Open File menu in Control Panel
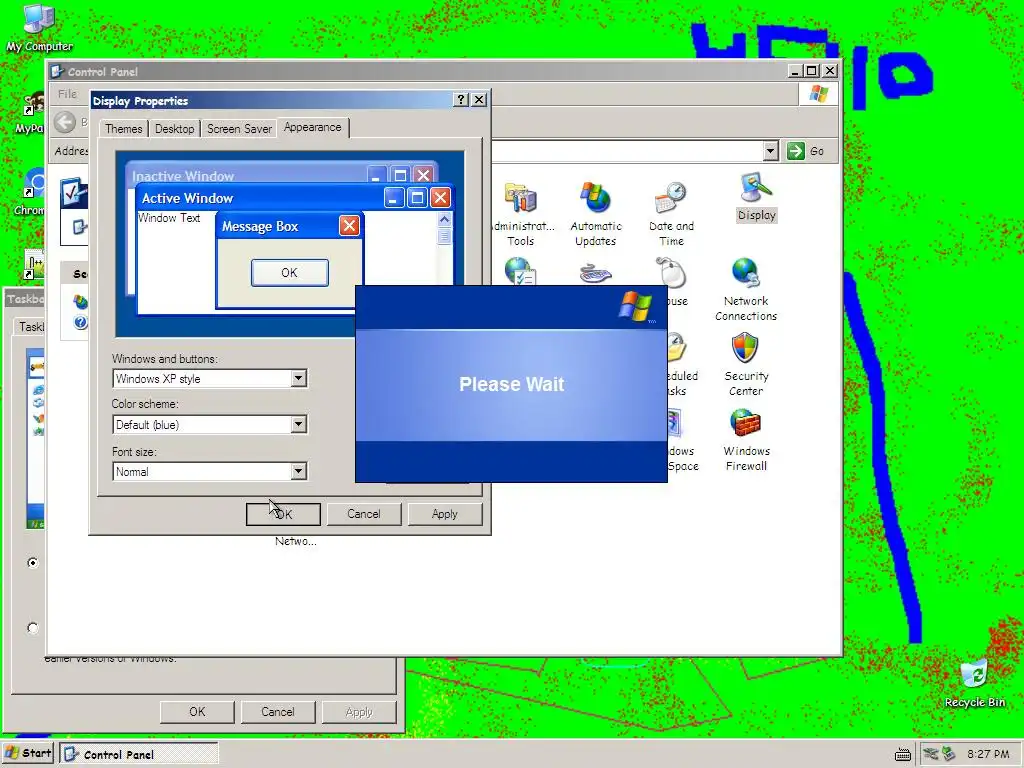1024x768 pixels. (x=67, y=94)
